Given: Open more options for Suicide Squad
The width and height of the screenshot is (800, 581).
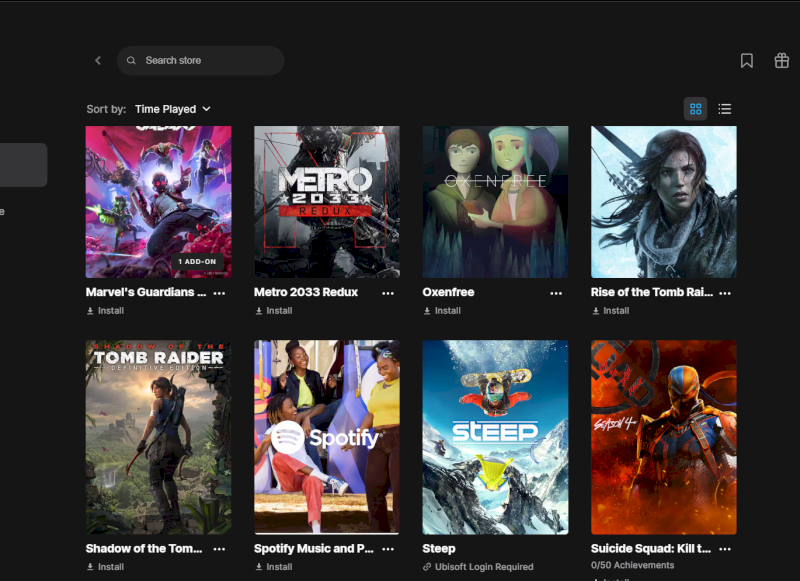Looking at the screenshot, I should (724, 549).
